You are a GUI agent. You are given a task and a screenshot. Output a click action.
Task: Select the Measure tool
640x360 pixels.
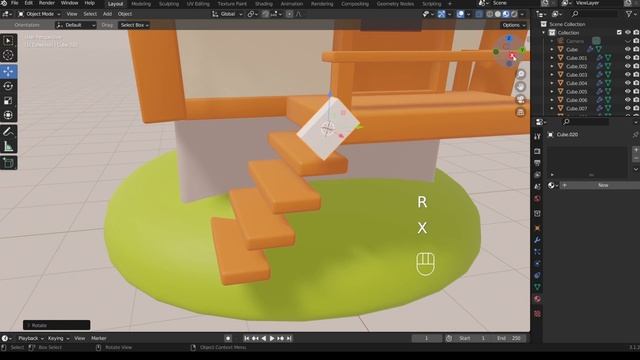coord(8,146)
